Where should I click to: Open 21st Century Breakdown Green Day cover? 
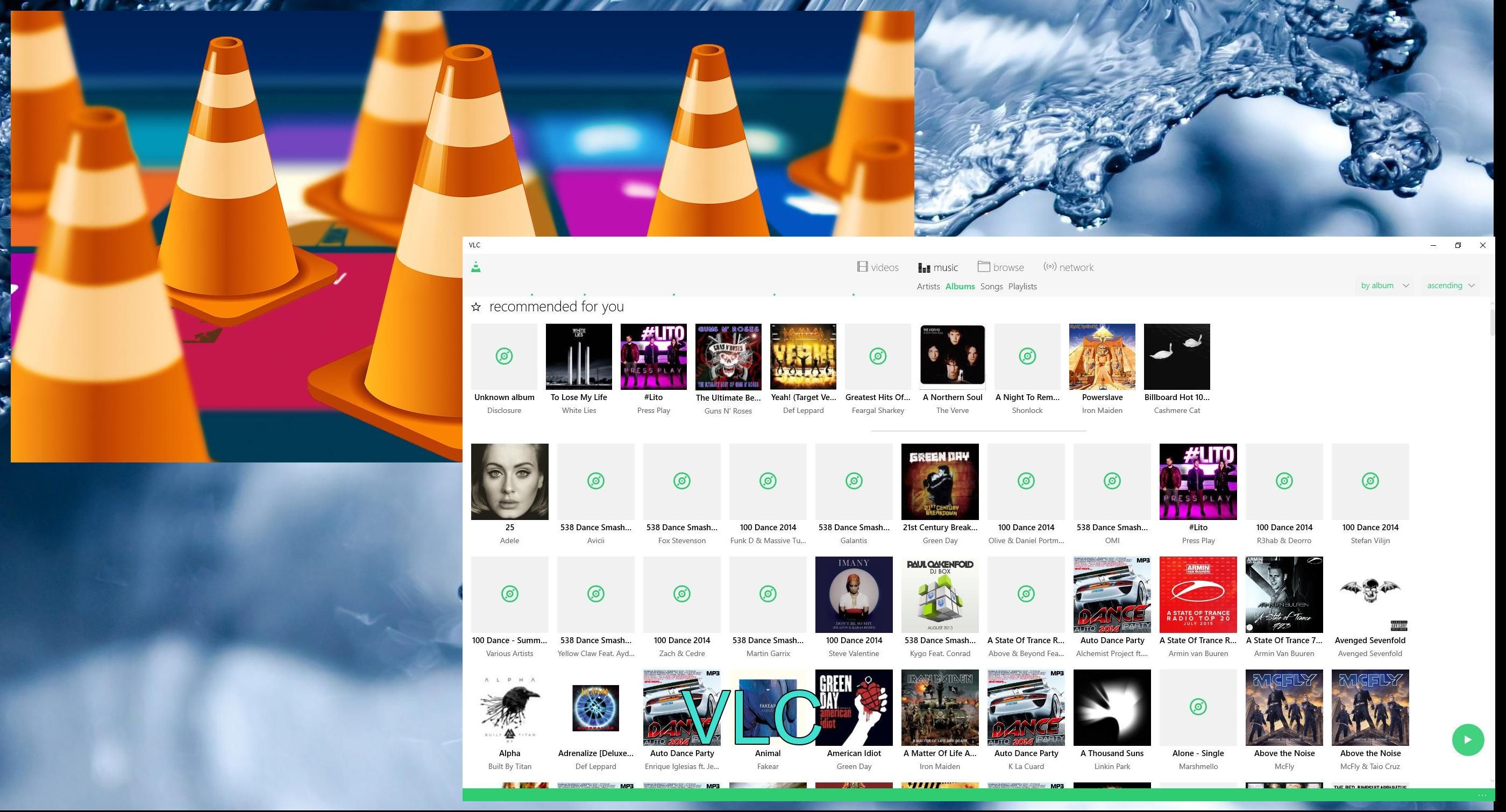pyautogui.click(x=940, y=482)
